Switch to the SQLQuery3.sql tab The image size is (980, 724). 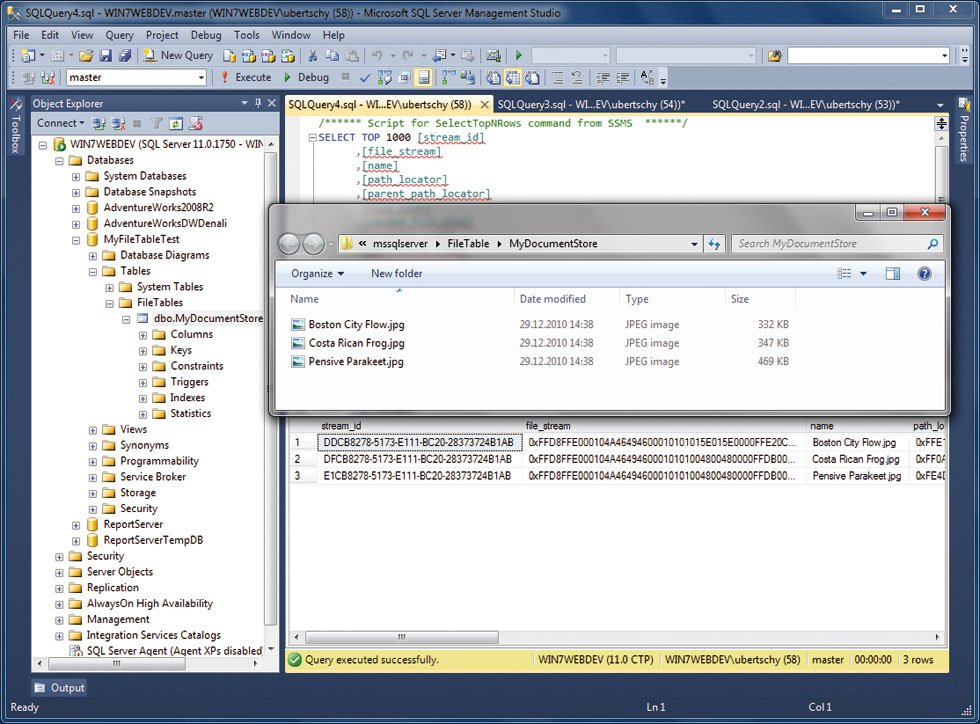pyautogui.click(x=591, y=104)
